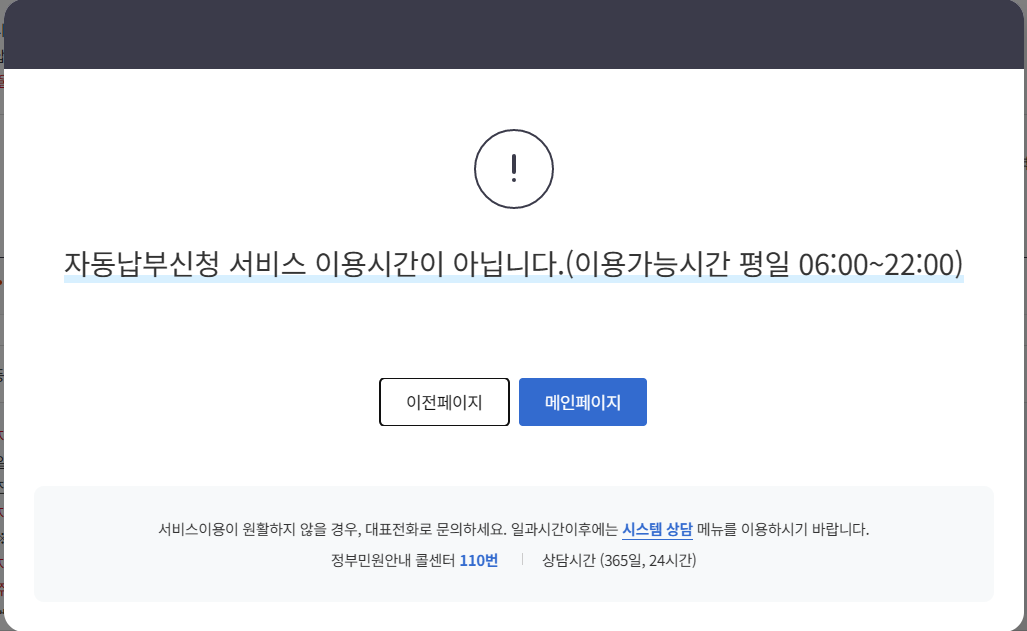The width and height of the screenshot is (1027, 631).
Task: Click the 서비스이용이 원활하지 않을 경우 notice text
Action: [514, 529]
